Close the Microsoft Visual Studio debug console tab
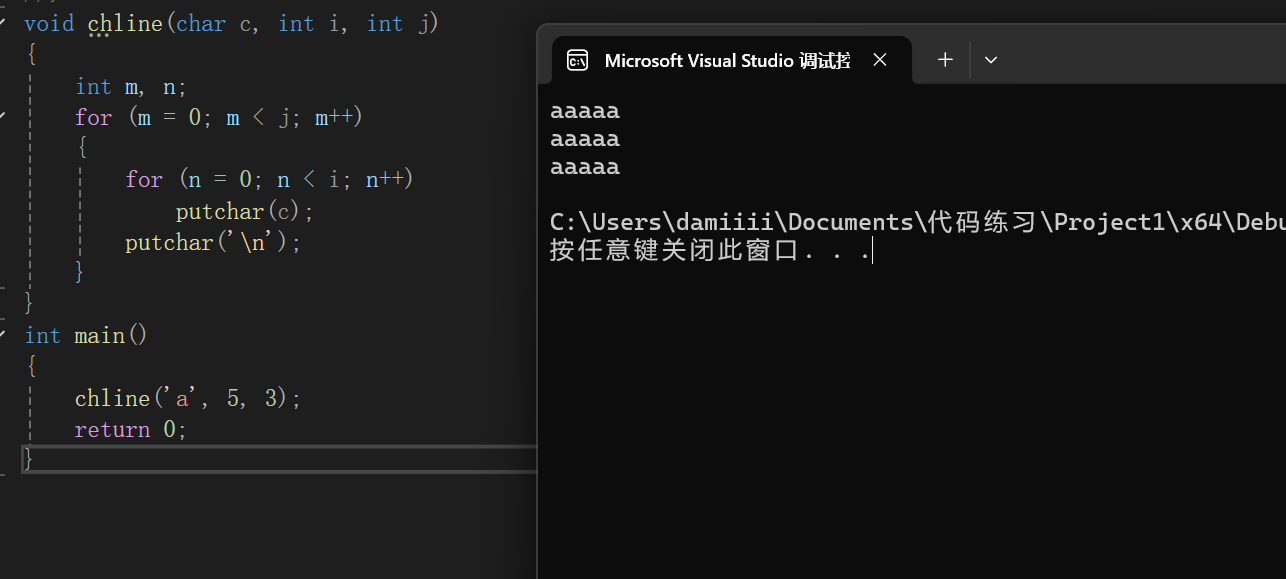This screenshot has width=1286, height=579. (880, 60)
